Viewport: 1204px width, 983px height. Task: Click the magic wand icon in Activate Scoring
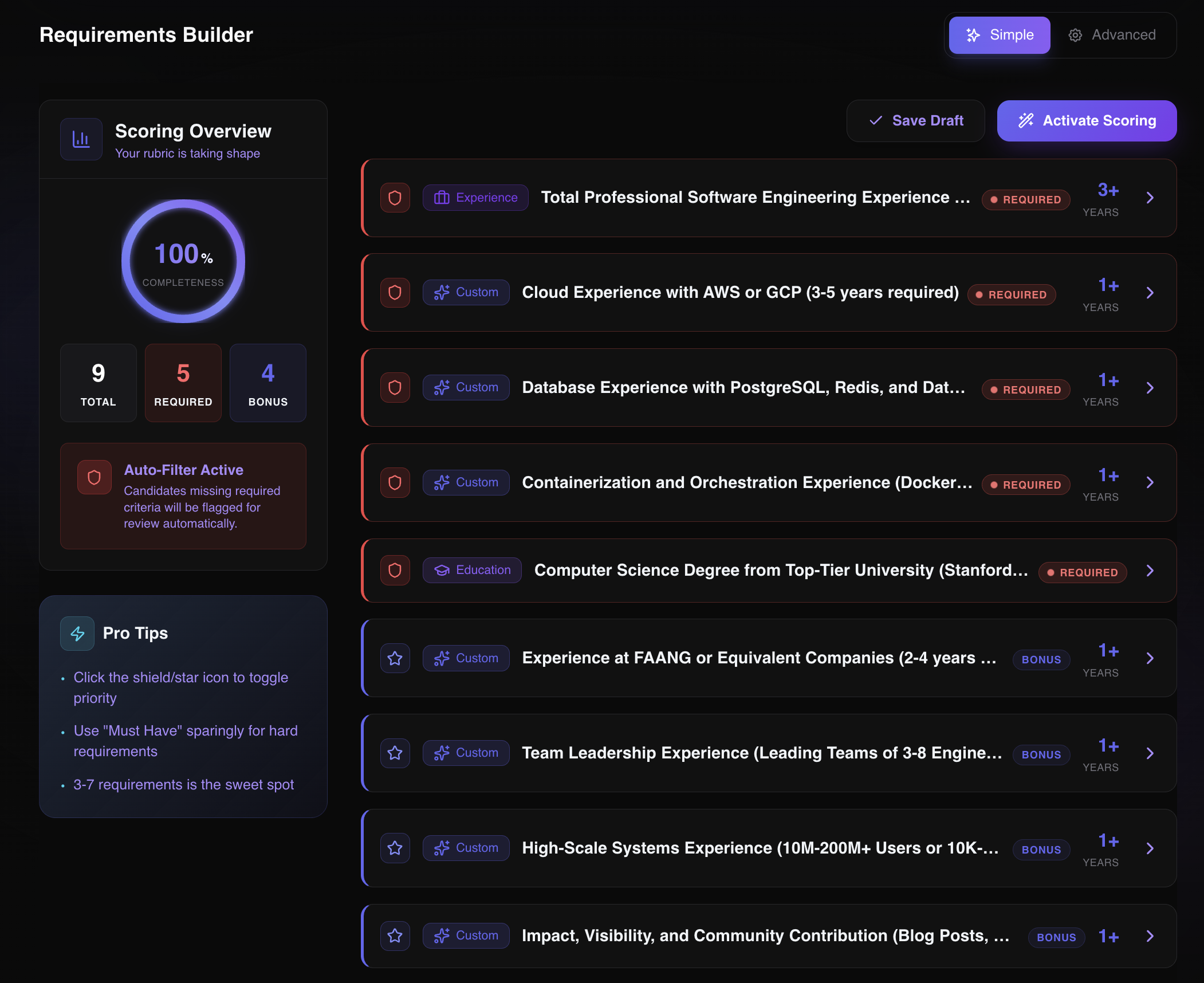tap(1026, 120)
